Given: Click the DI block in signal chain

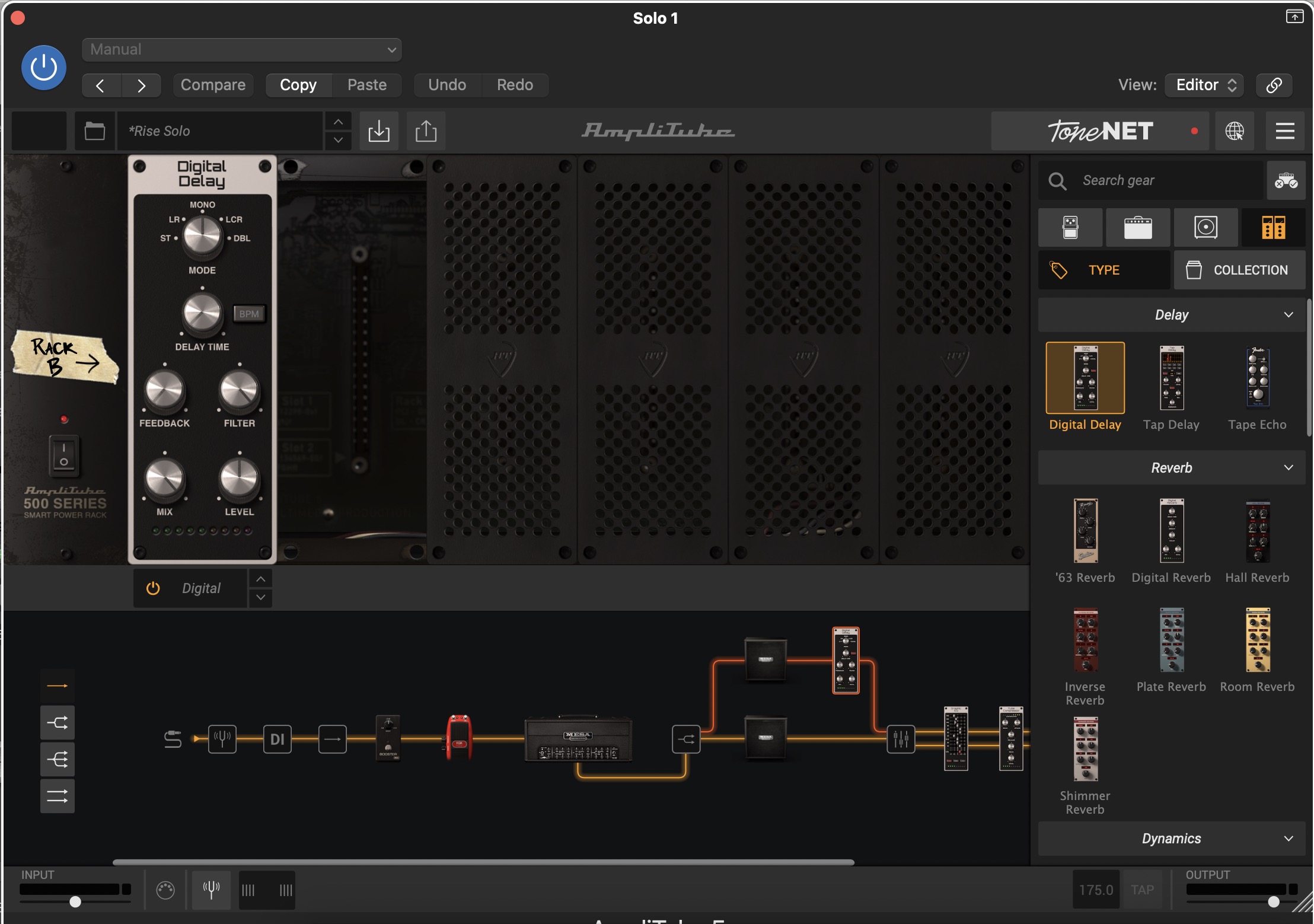Looking at the screenshot, I should [278, 739].
